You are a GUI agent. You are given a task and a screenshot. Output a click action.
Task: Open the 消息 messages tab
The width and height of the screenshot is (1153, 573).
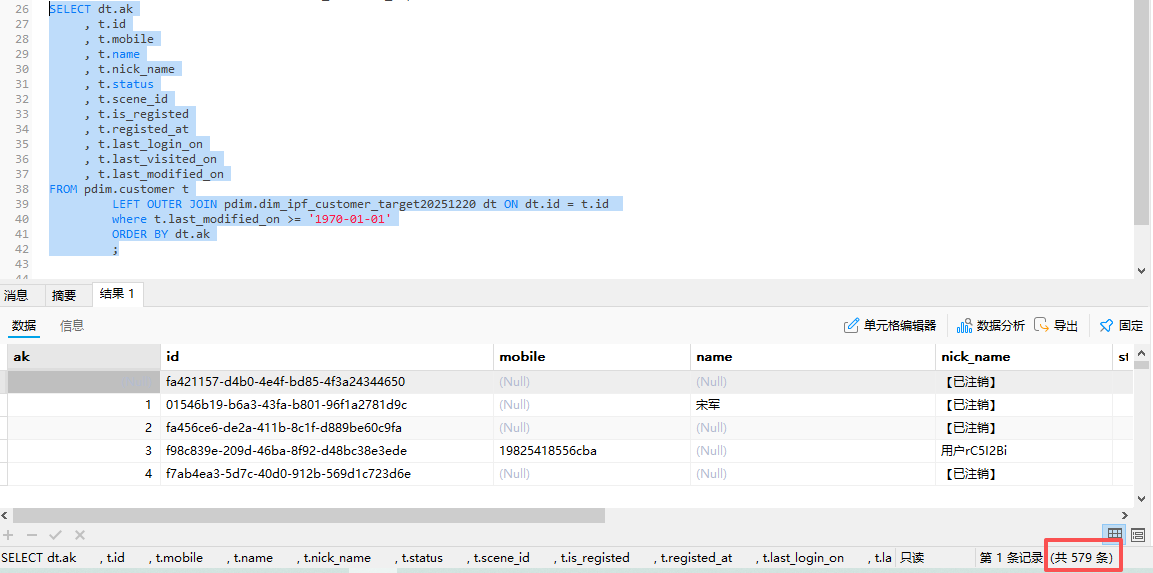tap(17, 295)
